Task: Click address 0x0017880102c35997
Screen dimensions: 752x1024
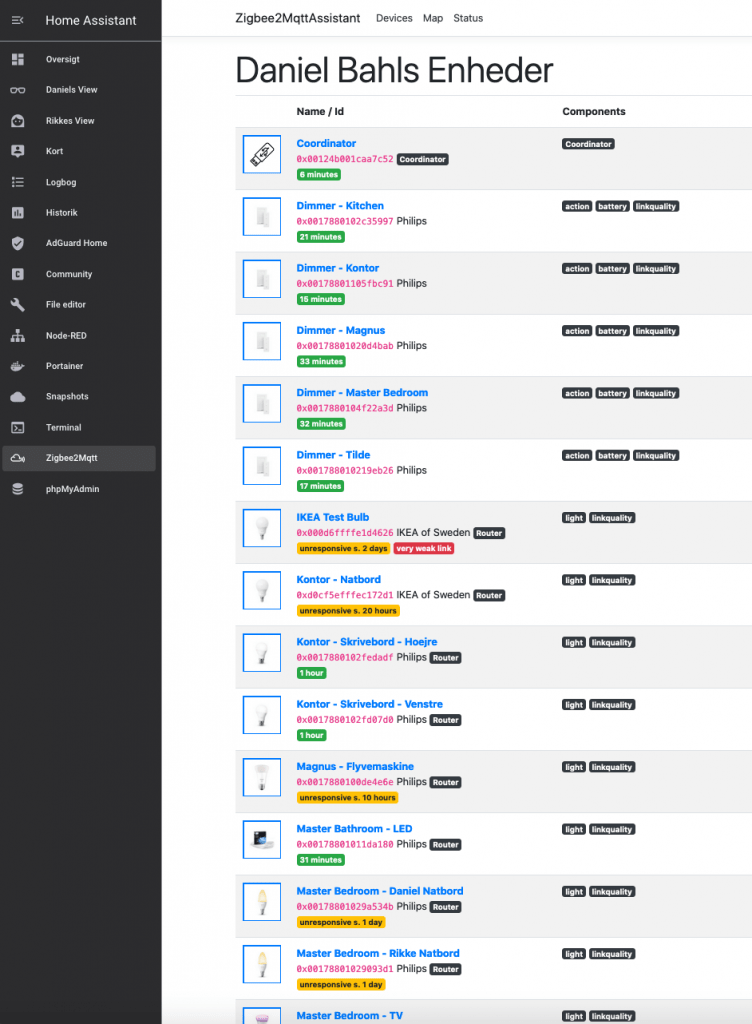Action: [x=345, y=221]
